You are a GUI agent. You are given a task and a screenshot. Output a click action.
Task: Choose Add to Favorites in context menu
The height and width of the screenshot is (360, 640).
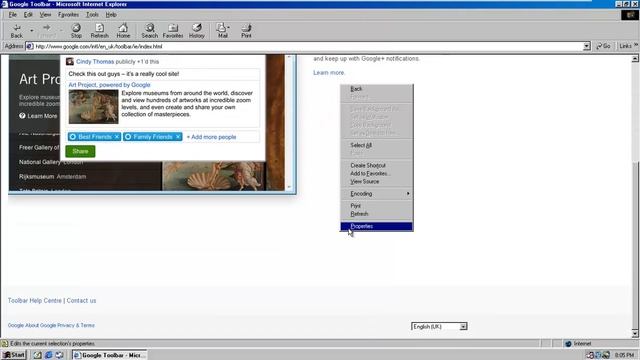(x=376, y=173)
